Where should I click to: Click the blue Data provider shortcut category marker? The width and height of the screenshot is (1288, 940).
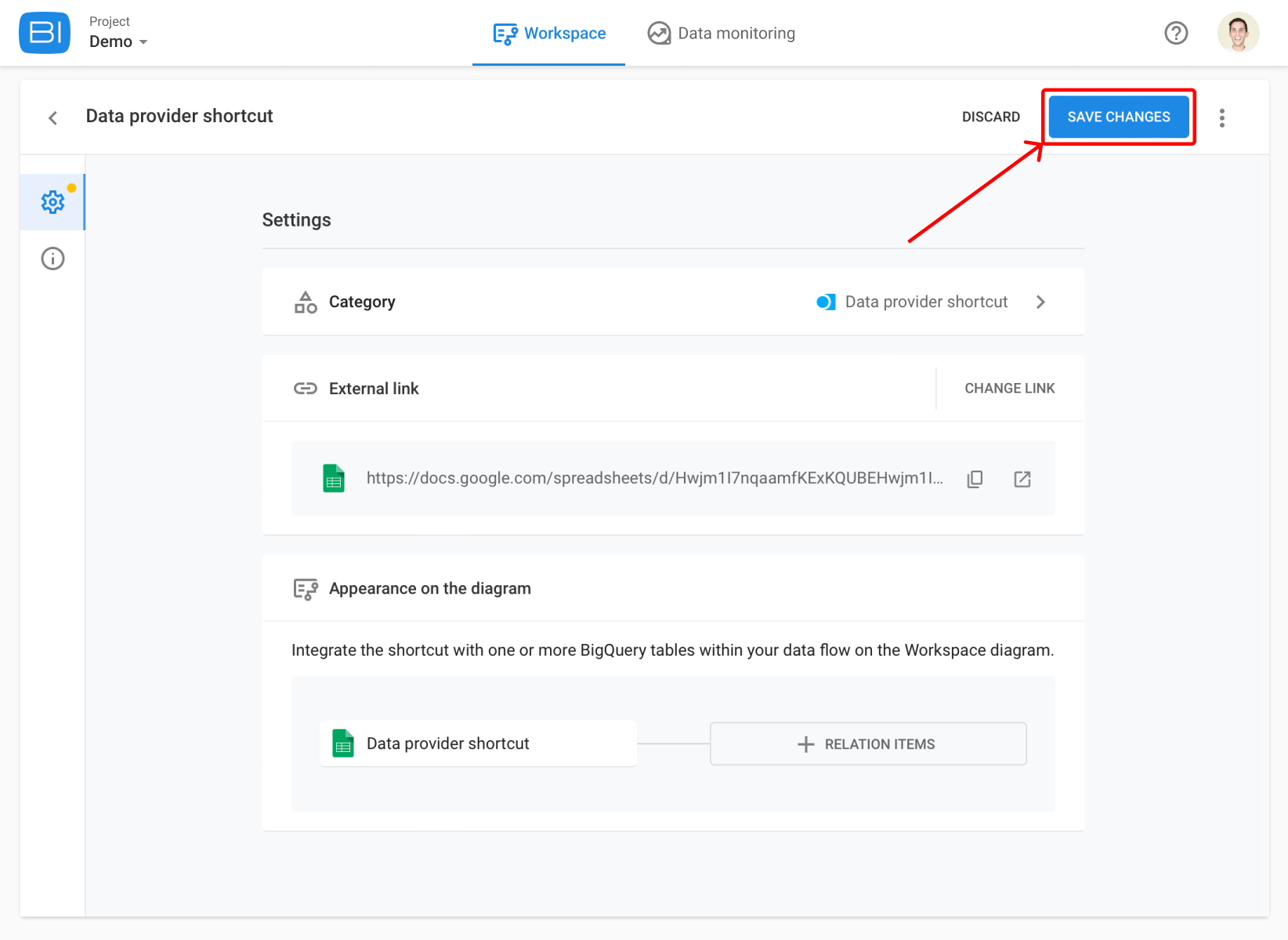[826, 302]
